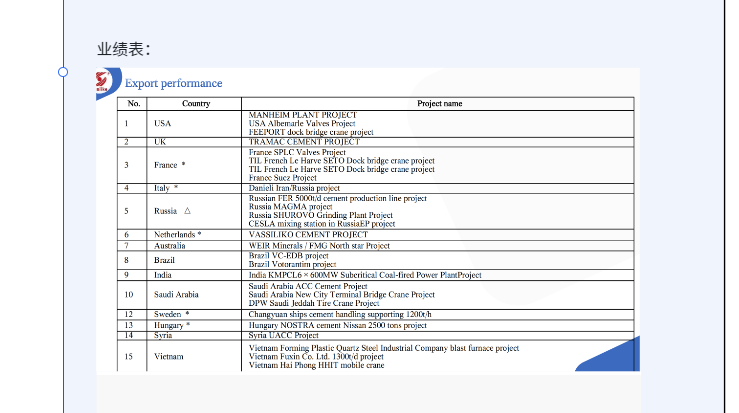This screenshot has height=413, width=739.
Task: Click 'DPW Saudi Jeddah Tire Crane' line
Action: pyautogui.click(x=314, y=303)
